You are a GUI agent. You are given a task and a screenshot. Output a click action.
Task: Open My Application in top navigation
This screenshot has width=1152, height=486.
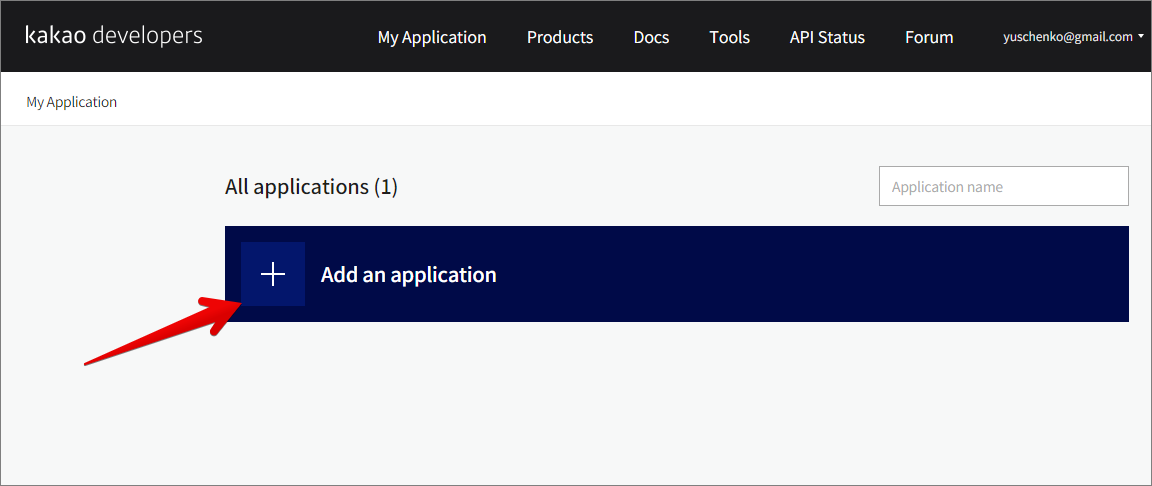[431, 37]
